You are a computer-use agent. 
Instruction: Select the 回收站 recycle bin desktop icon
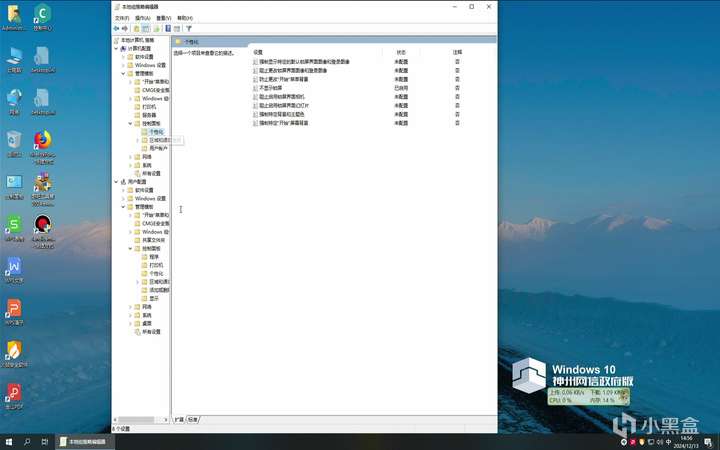tap(14, 144)
